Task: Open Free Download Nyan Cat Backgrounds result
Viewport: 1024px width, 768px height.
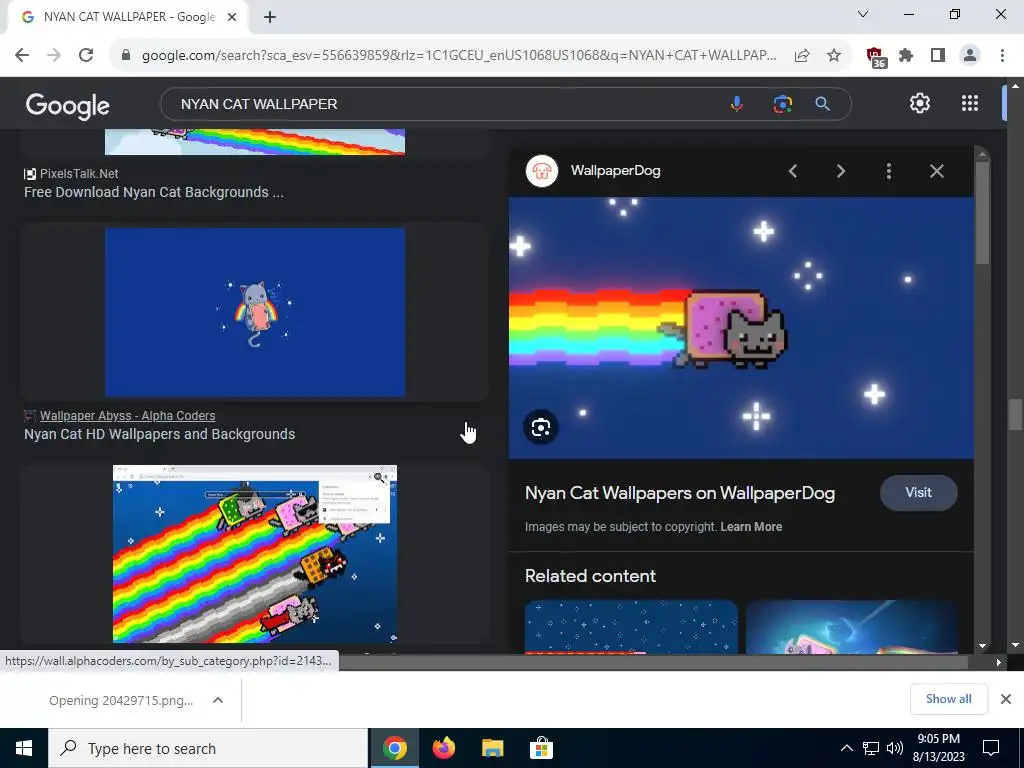Action: coord(153,192)
